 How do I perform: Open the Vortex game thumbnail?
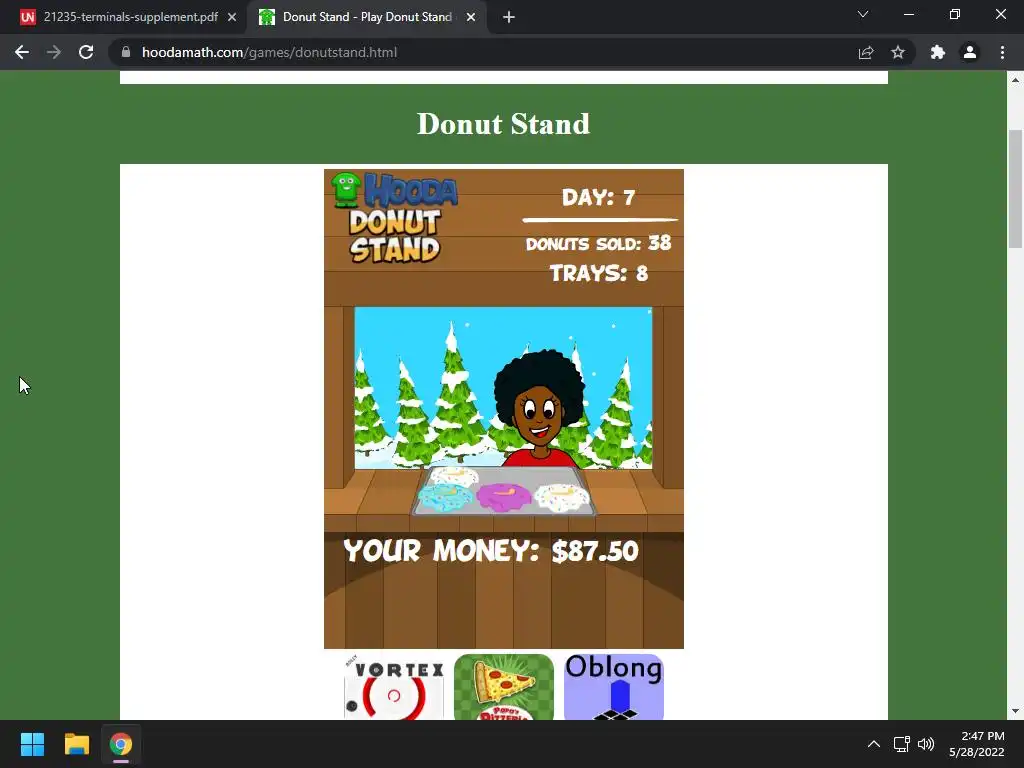click(x=394, y=687)
